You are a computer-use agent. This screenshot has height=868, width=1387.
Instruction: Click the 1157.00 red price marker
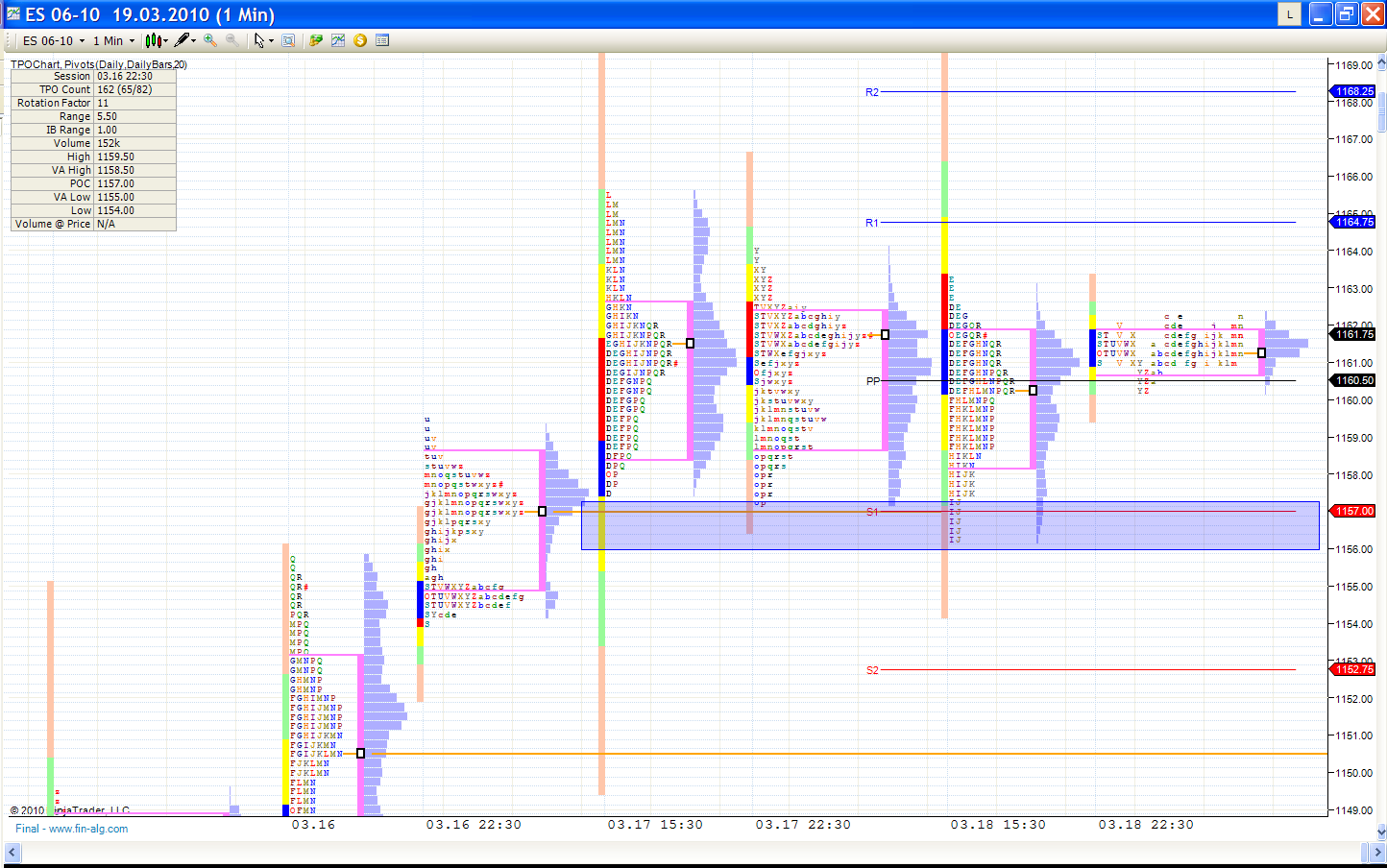point(1353,511)
